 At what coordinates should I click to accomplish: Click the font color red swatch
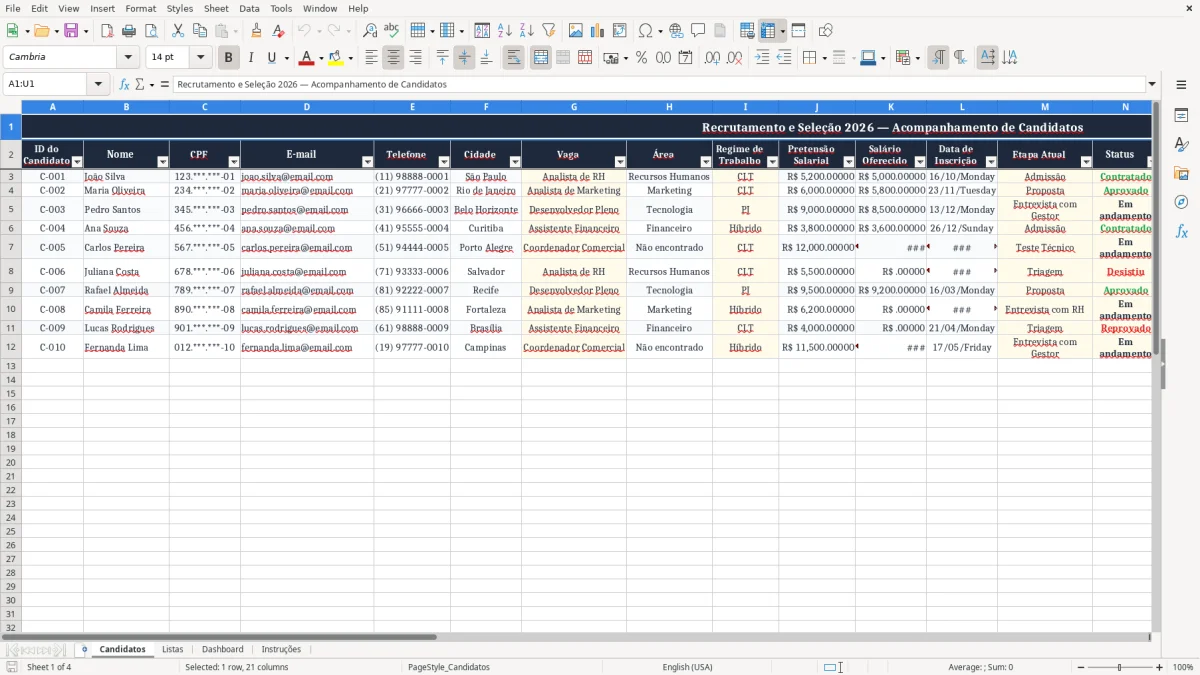pyautogui.click(x=307, y=58)
